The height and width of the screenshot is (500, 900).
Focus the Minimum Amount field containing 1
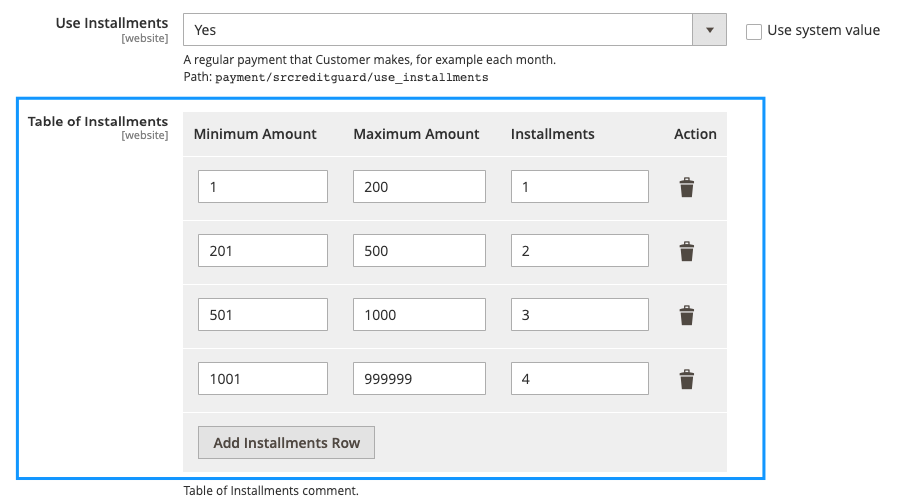pyautogui.click(x=263, y=187)
